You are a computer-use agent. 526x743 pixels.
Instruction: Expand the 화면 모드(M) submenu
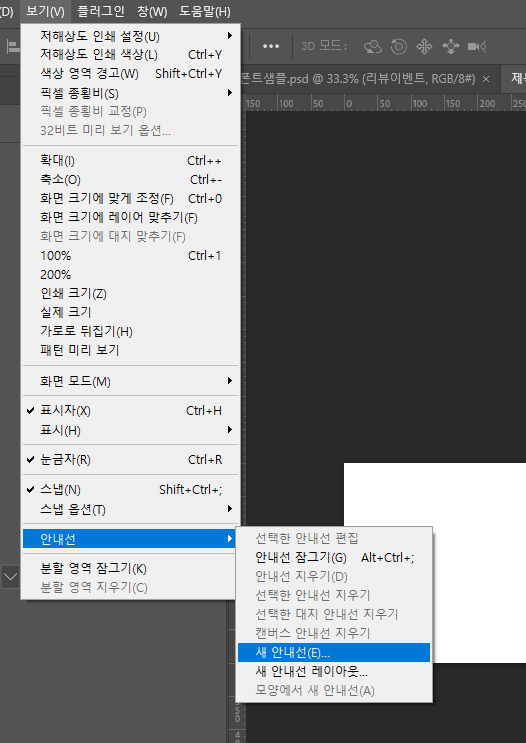[131, 381]
